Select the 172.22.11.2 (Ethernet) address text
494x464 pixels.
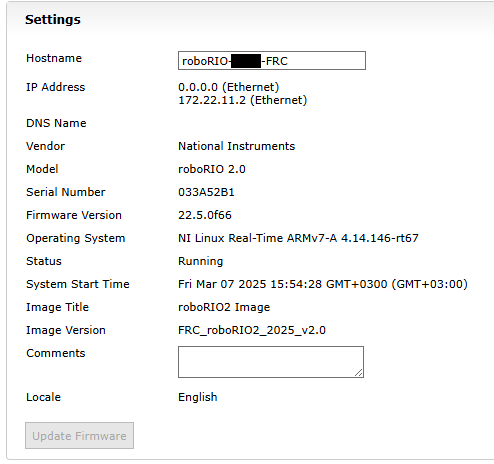pos(243,100)
